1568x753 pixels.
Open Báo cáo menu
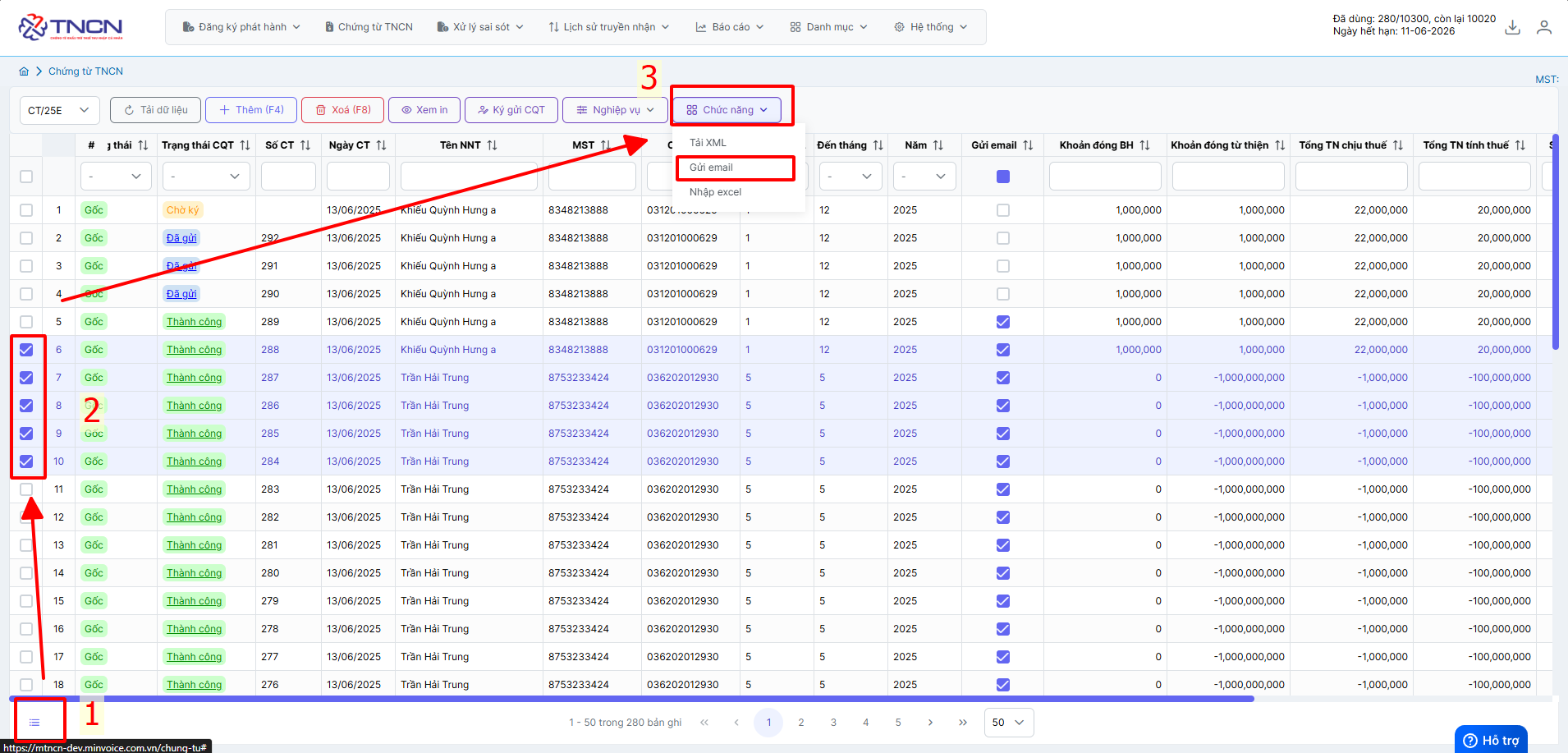click(x=730, y=27)
